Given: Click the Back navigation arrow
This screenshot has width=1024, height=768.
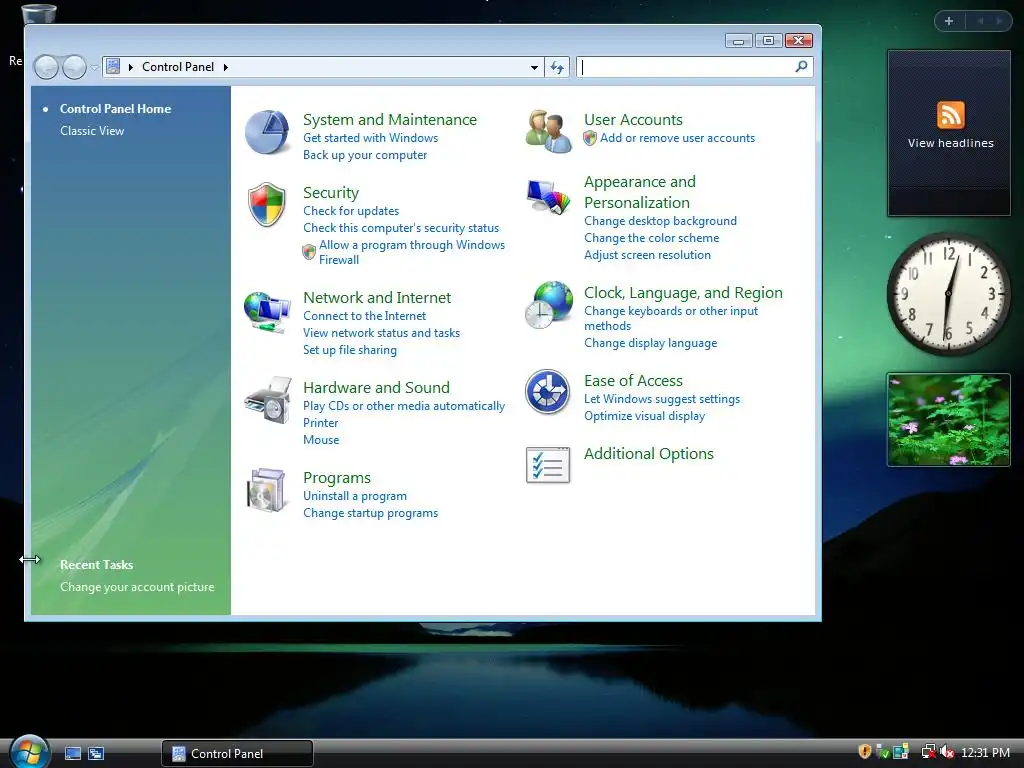Looking at the screenshot, I should 46,67.
